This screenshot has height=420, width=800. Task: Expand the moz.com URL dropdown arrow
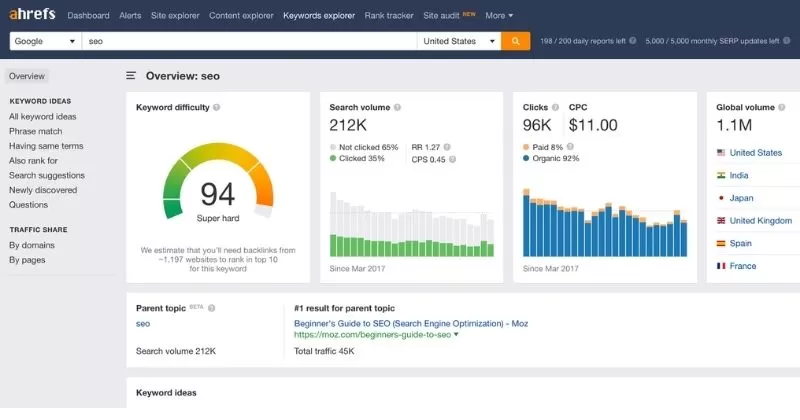[x=457, y=335]
